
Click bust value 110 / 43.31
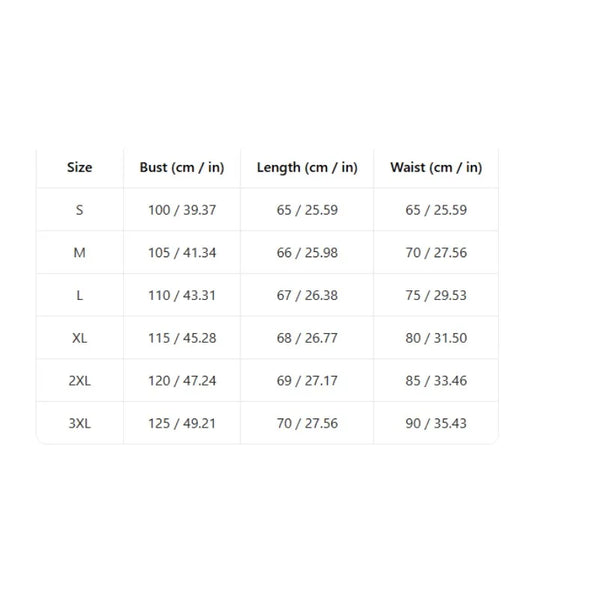click(x=181, y=296)
